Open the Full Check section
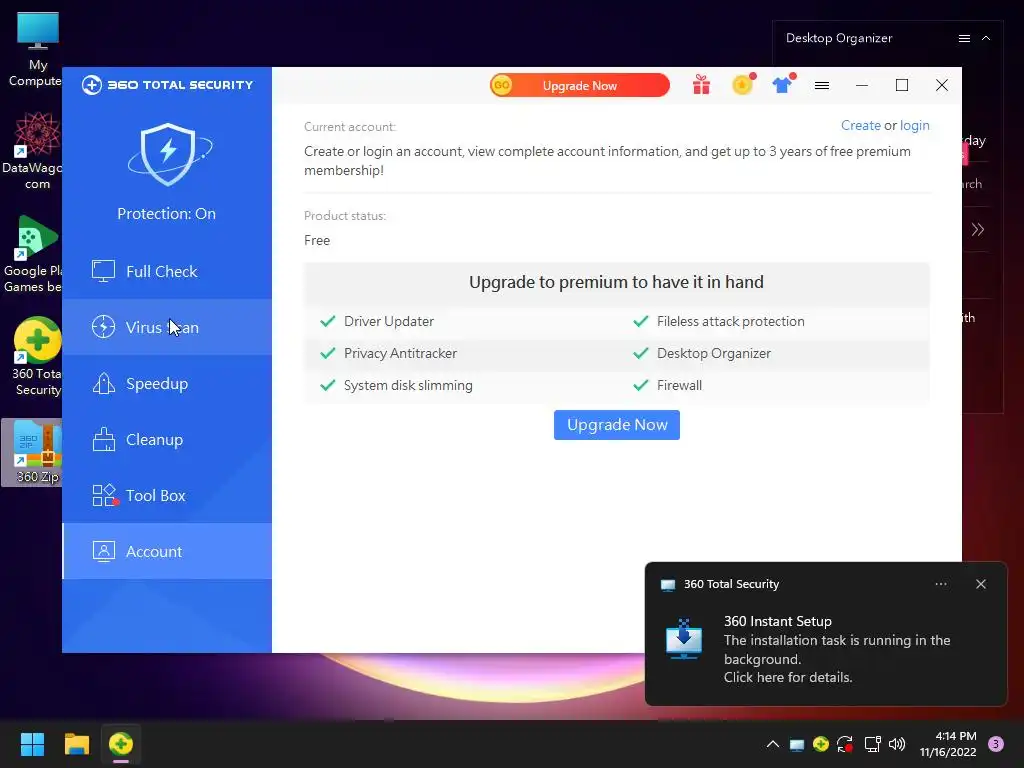 [x=167, y=271]
